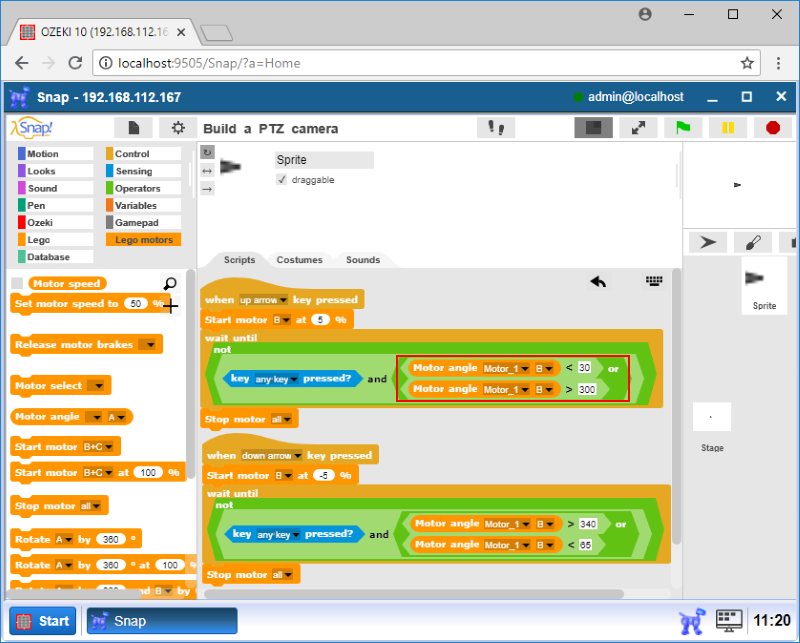The height and width of the screenshot is (643, 800).
Task: Click the undo arrow in scripts area
Action: click(598, 281)
